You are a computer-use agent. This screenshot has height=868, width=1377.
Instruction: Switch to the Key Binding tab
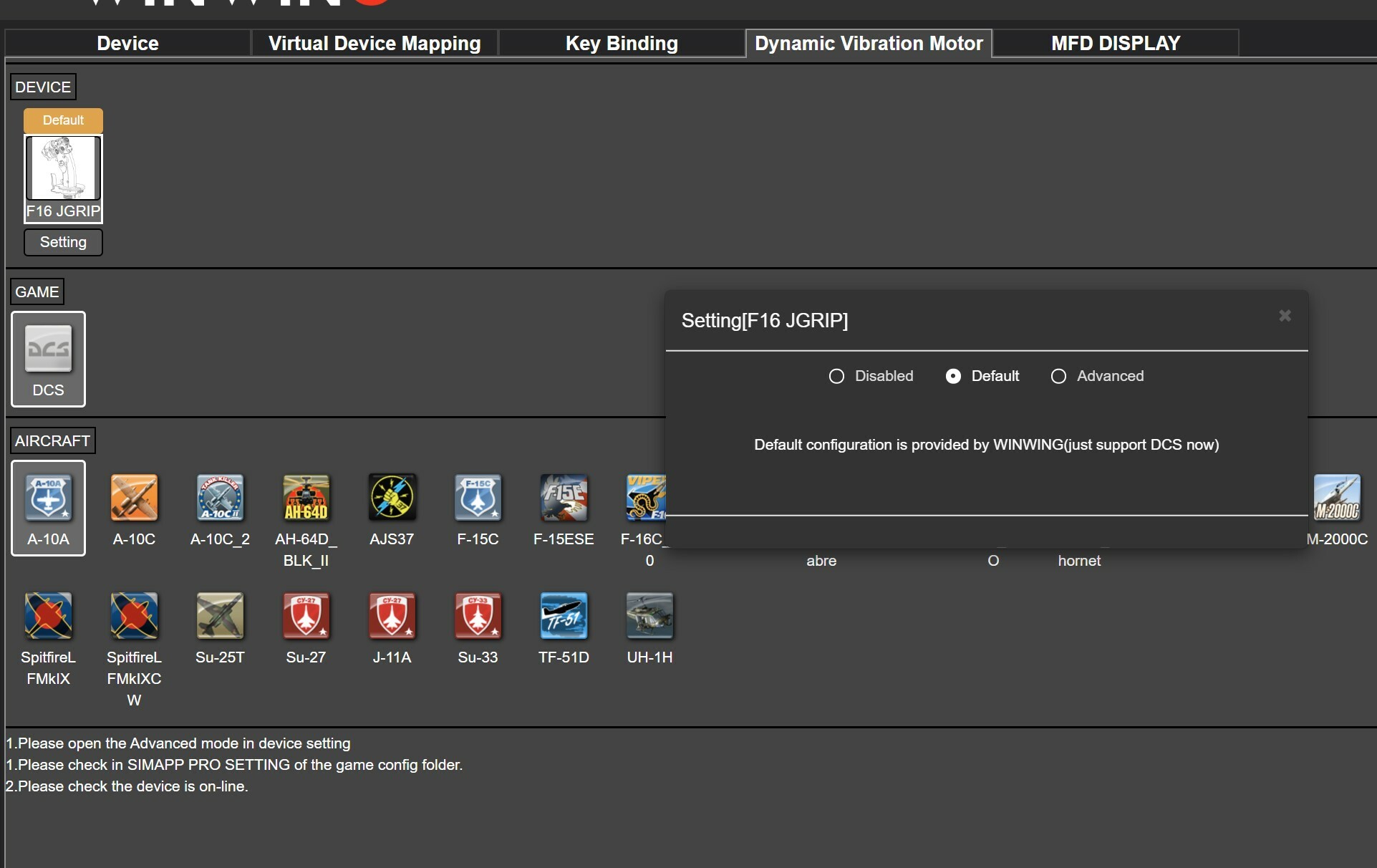coord(622,43)
